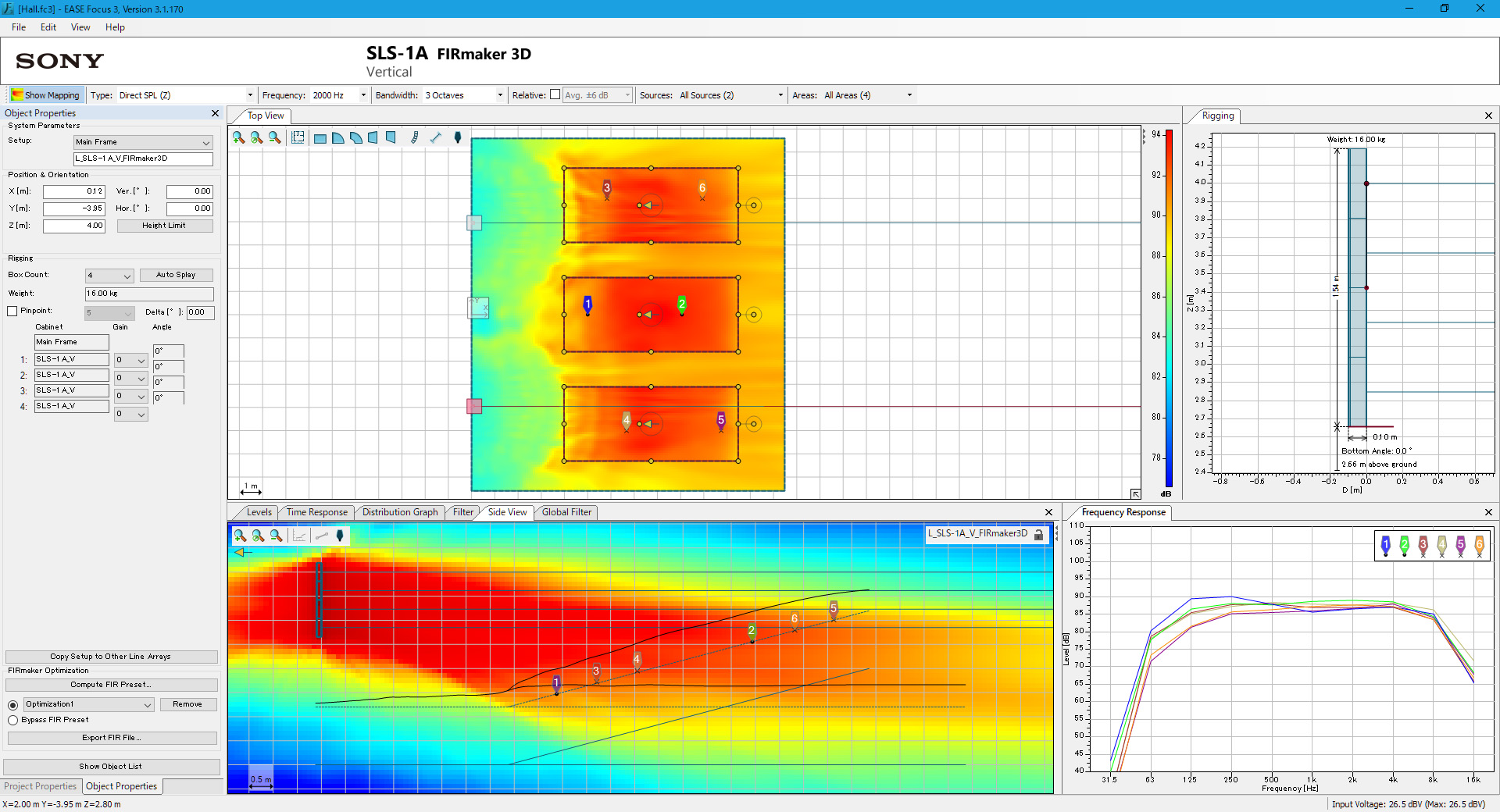Open the Frequency dropdown

pyautogui.click(x=340, y=95)
